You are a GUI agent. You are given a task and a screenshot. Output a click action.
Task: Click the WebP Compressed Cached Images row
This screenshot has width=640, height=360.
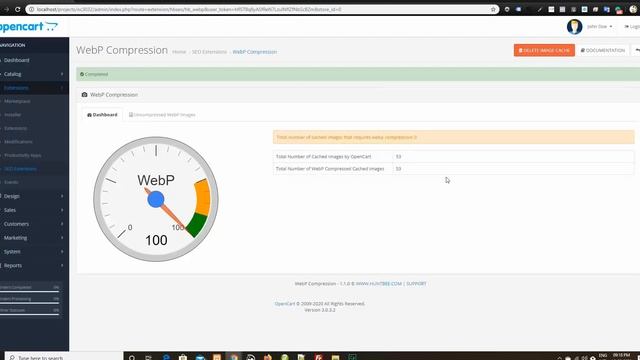(453, 169)
